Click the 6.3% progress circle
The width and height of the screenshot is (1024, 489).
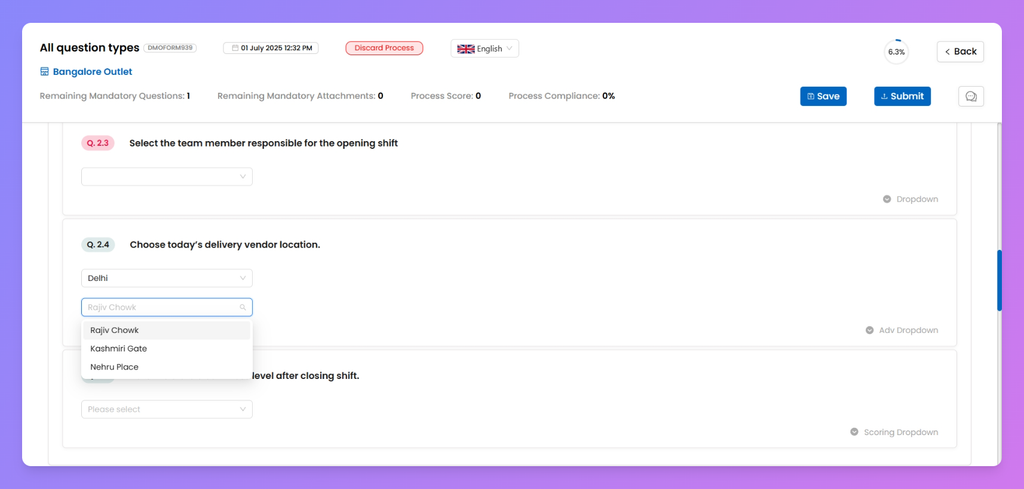coord(896,52)
